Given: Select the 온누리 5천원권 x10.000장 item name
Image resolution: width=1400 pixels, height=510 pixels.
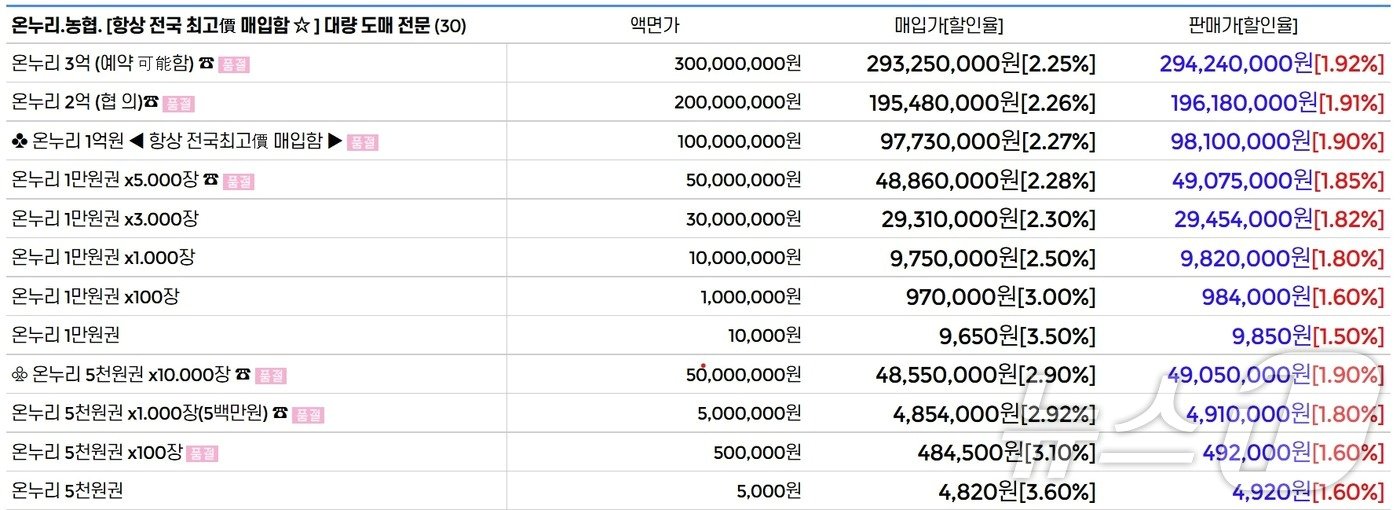Looking at the screenshot, I should 132,375.
